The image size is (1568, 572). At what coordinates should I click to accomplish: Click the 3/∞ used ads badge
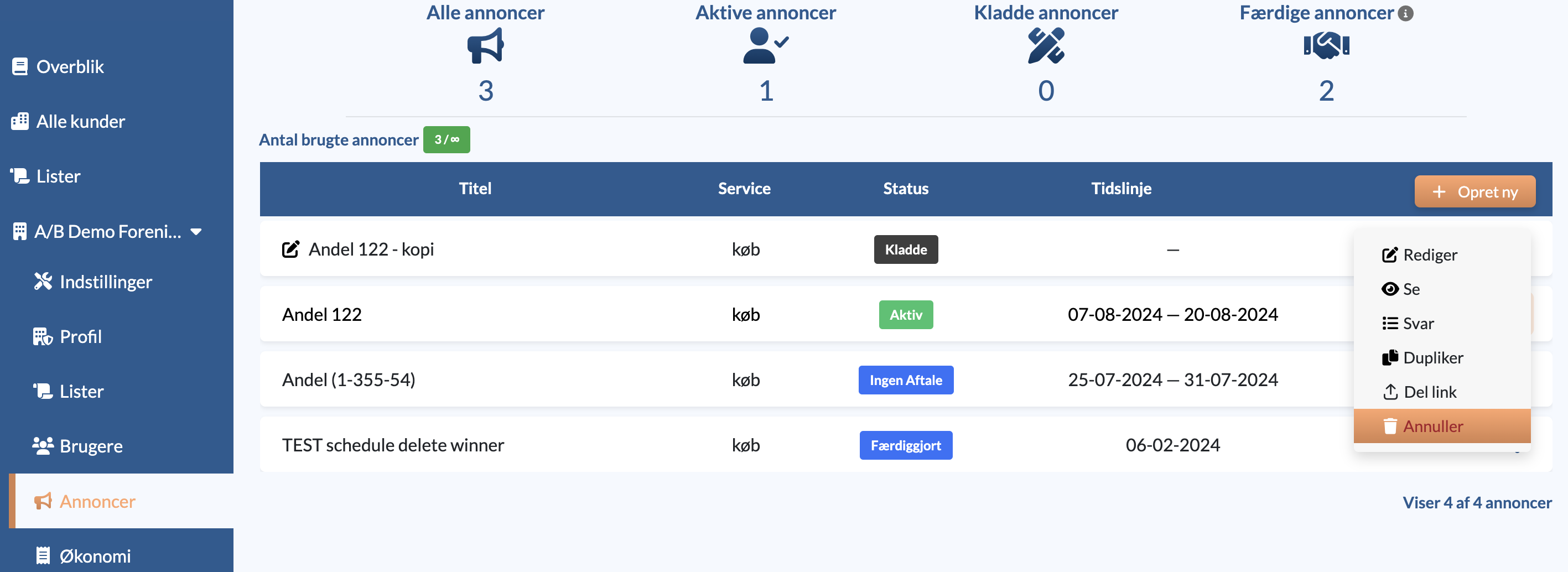(x=447, y=140)
